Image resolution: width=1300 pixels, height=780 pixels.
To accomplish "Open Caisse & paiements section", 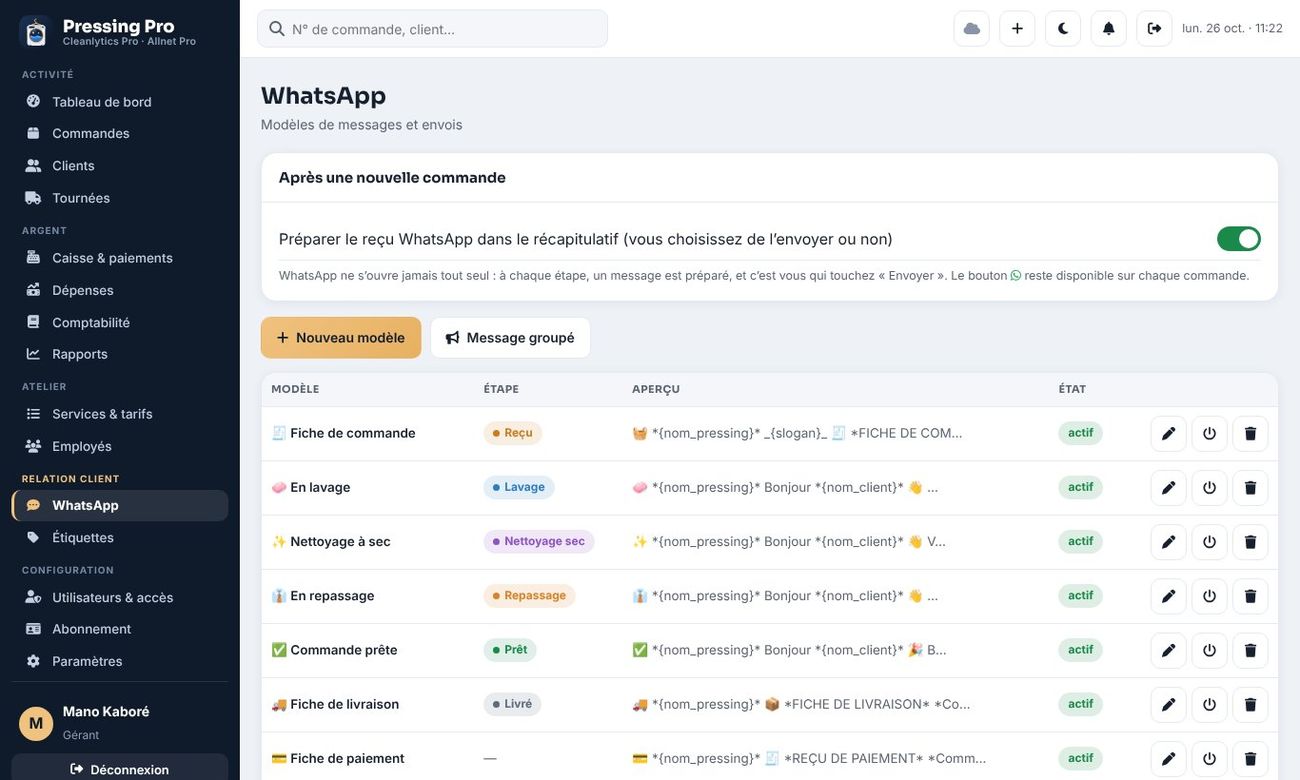I will [x=120, y=258].
